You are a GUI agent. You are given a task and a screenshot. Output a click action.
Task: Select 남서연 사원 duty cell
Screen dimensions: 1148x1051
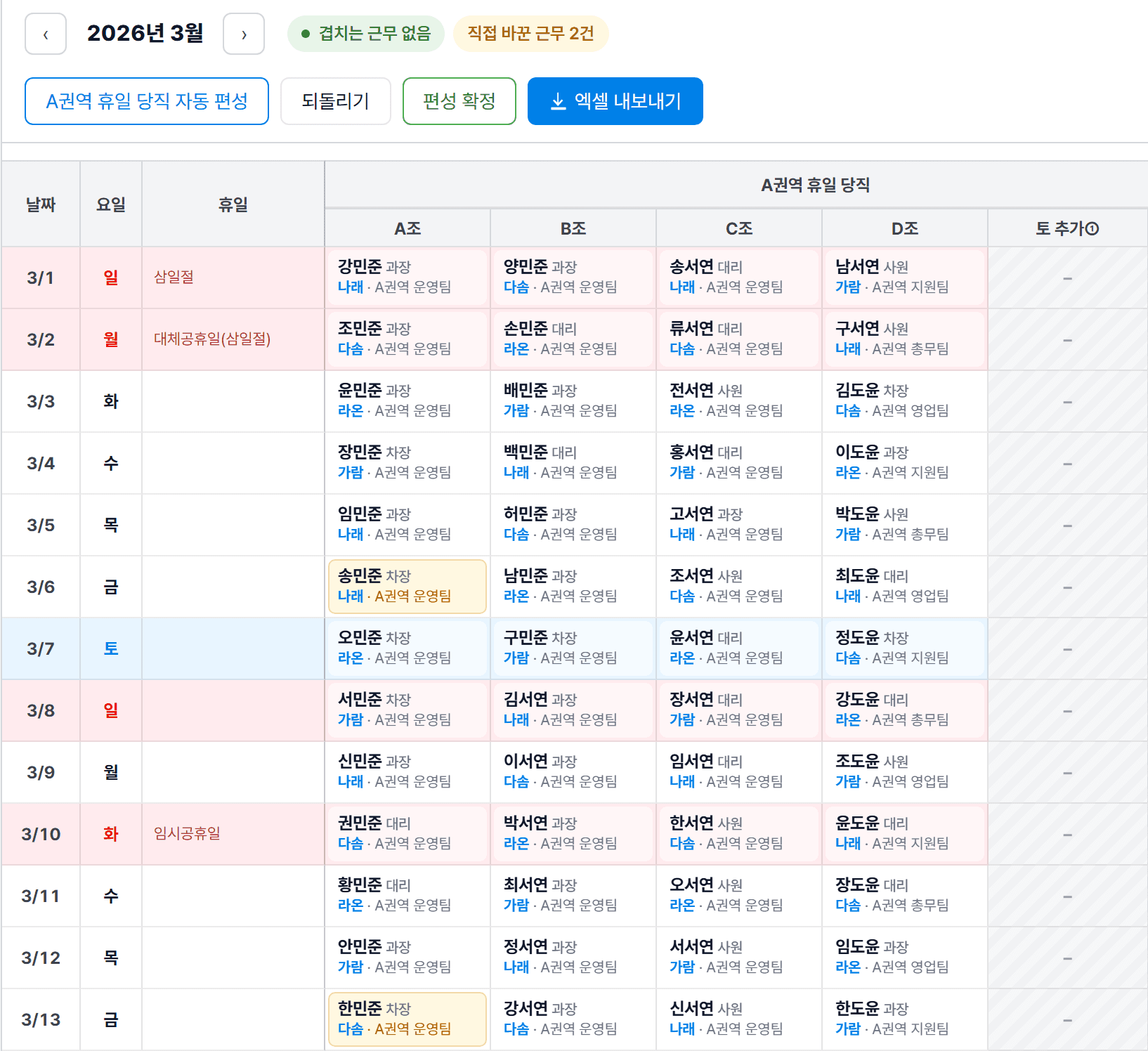click(x=905, y=278)
